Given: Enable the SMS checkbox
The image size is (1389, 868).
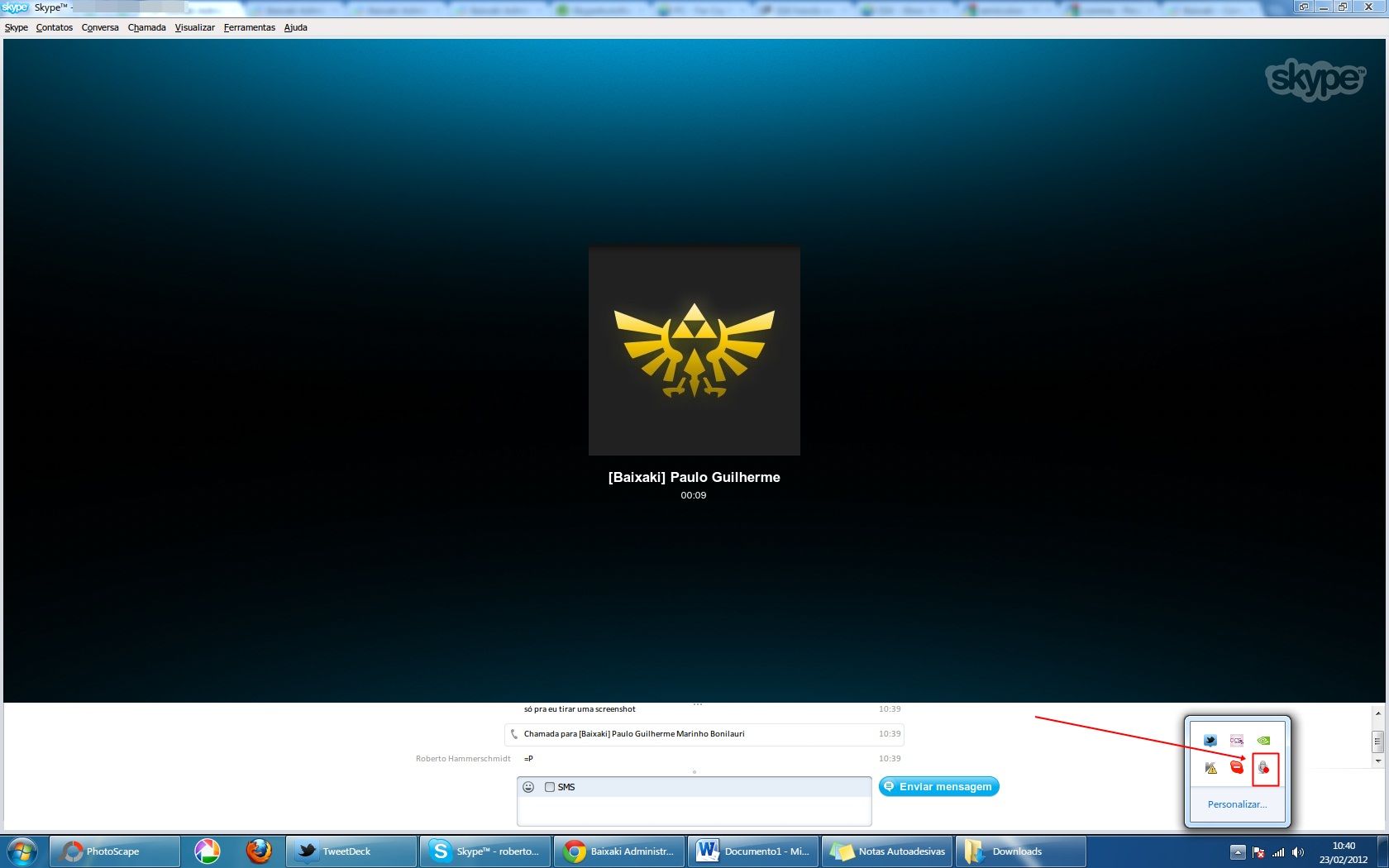Looking at the screenshot, I should click(x=550, y=787).
